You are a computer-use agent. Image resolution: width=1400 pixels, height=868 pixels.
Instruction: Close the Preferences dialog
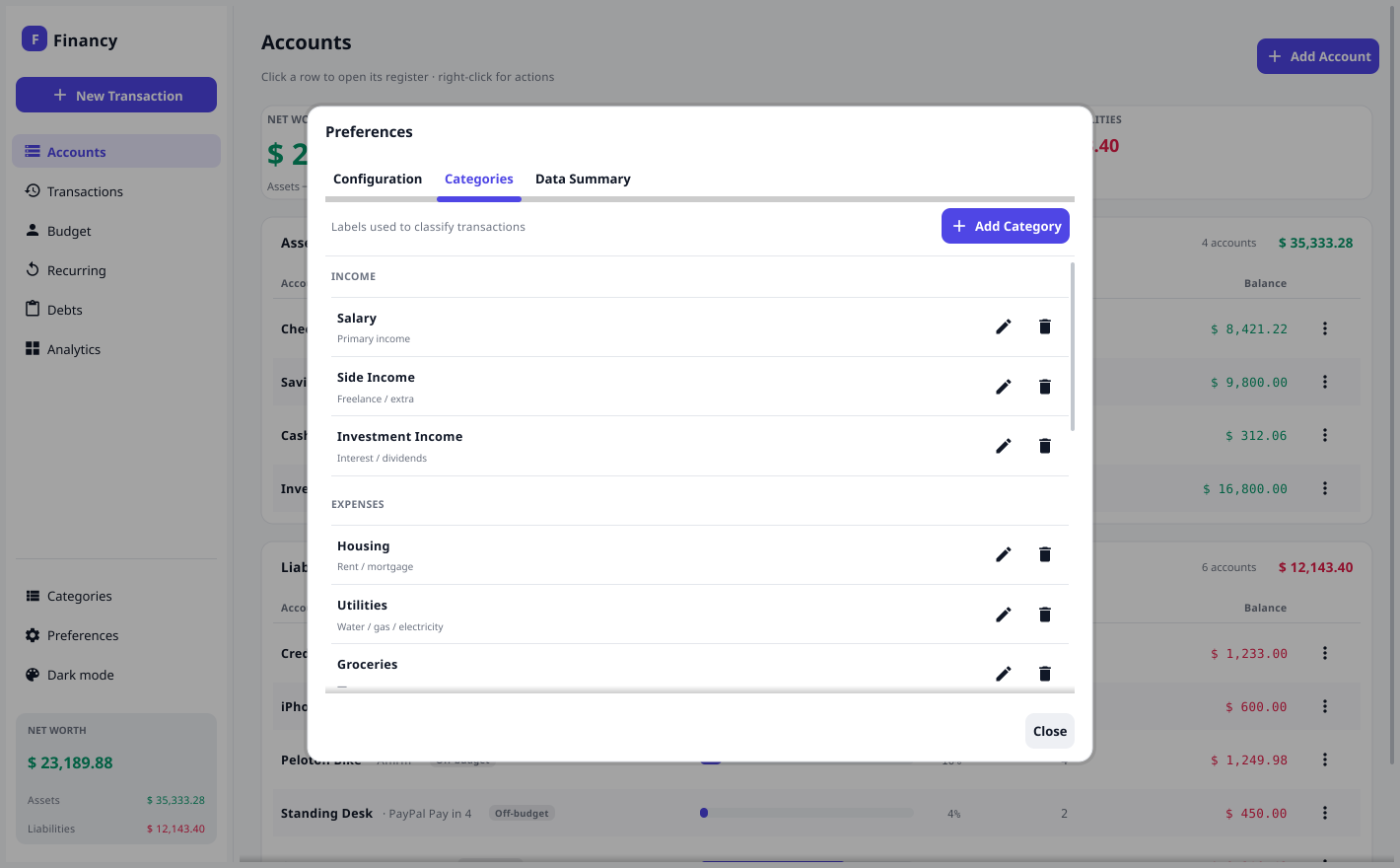[x=1050, y=731]
